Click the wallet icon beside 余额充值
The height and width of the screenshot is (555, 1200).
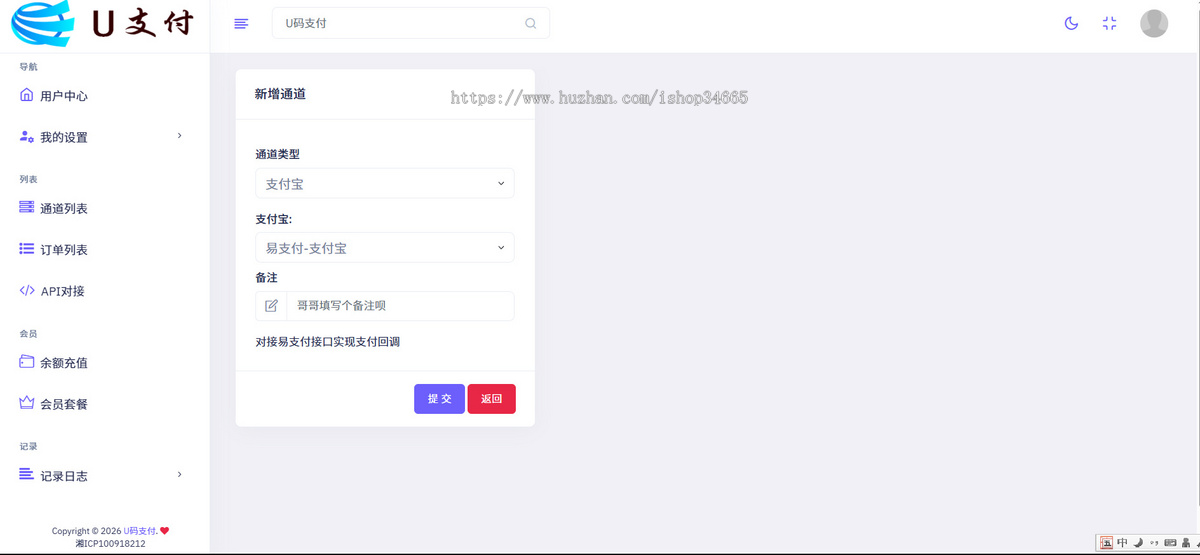point(27,362)
